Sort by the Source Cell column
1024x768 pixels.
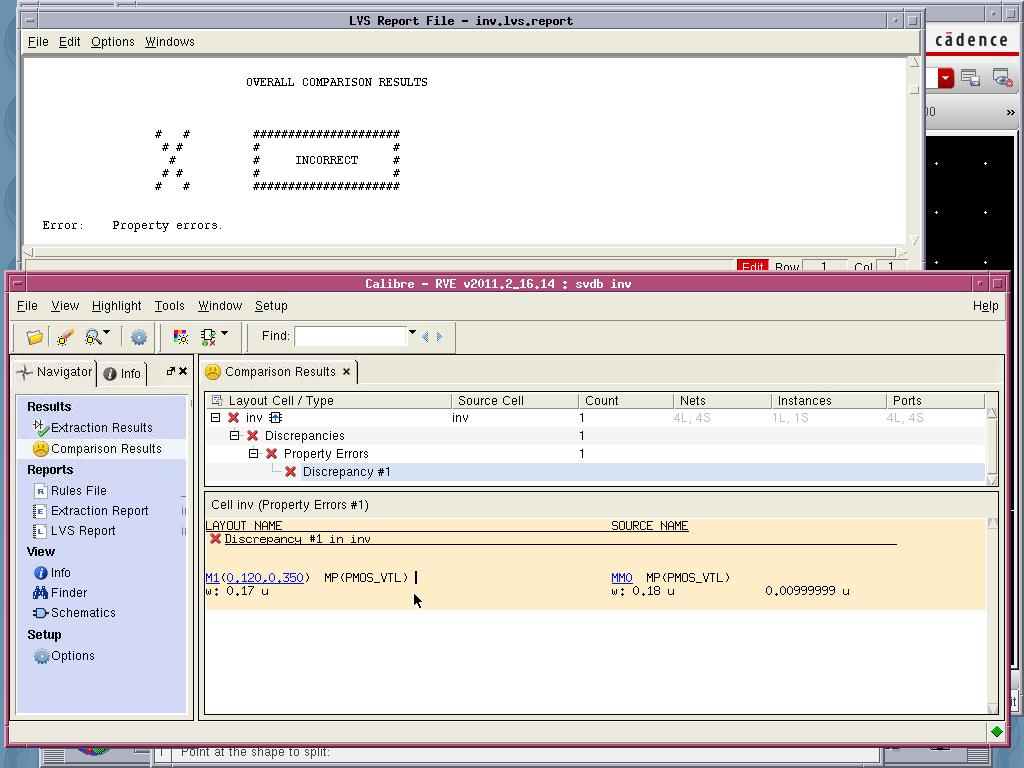pyautogui.click(x=515, y=400)
